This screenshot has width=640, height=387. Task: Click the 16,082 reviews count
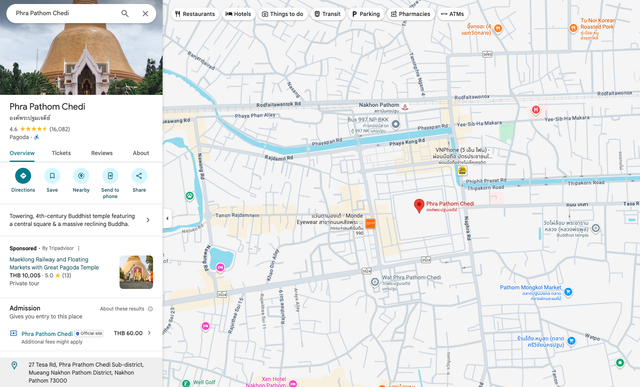click(60, 129)
